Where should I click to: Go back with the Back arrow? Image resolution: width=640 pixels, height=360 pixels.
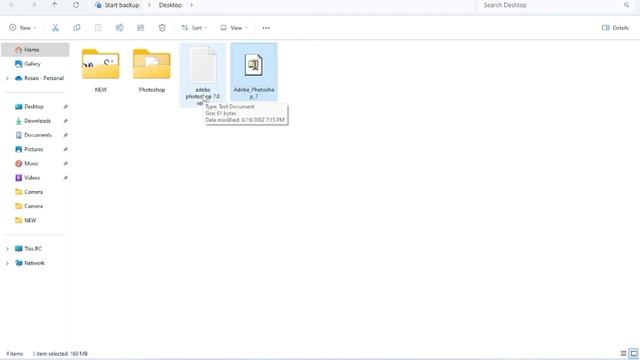pyautogui.click(x=12, y=5)
